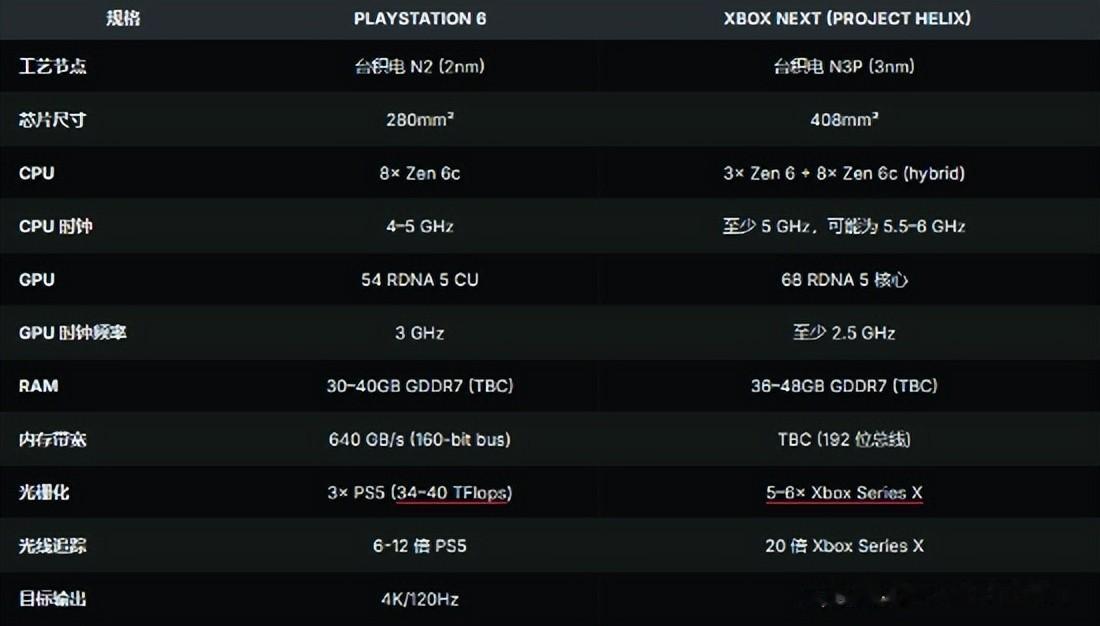The height and width of the screenshot is (626, 1100).
Task: Click the 408mm² chip size value
Action: click(845, 120)
